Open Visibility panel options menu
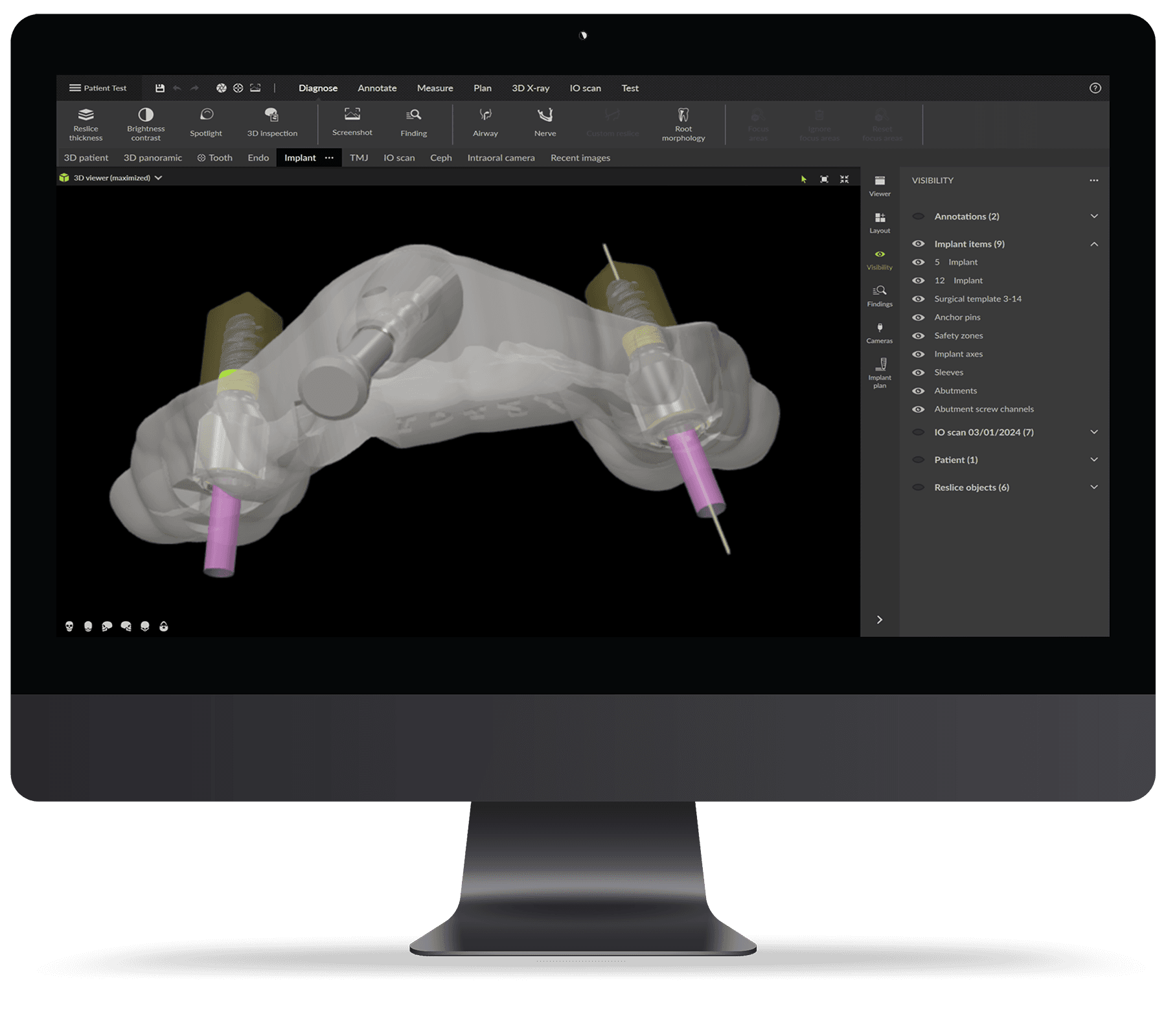Screen dimensions: 1166x1036 pos(1094,181)
